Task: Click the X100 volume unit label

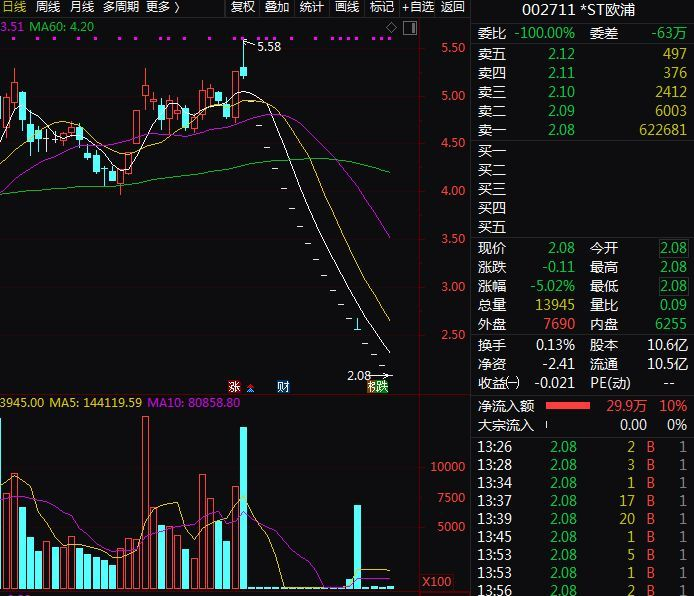Action: (436, 582)
